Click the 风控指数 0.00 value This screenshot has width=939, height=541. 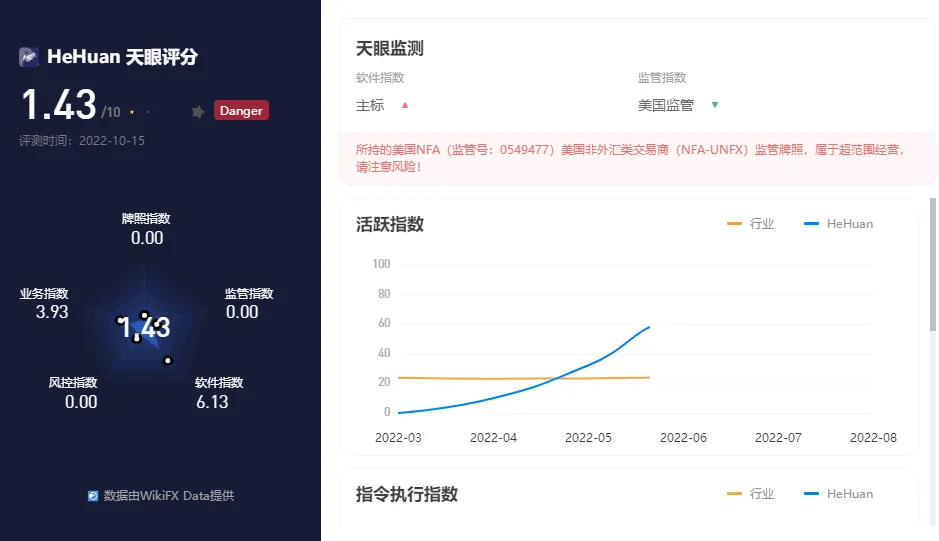click(x=81, y=401)
